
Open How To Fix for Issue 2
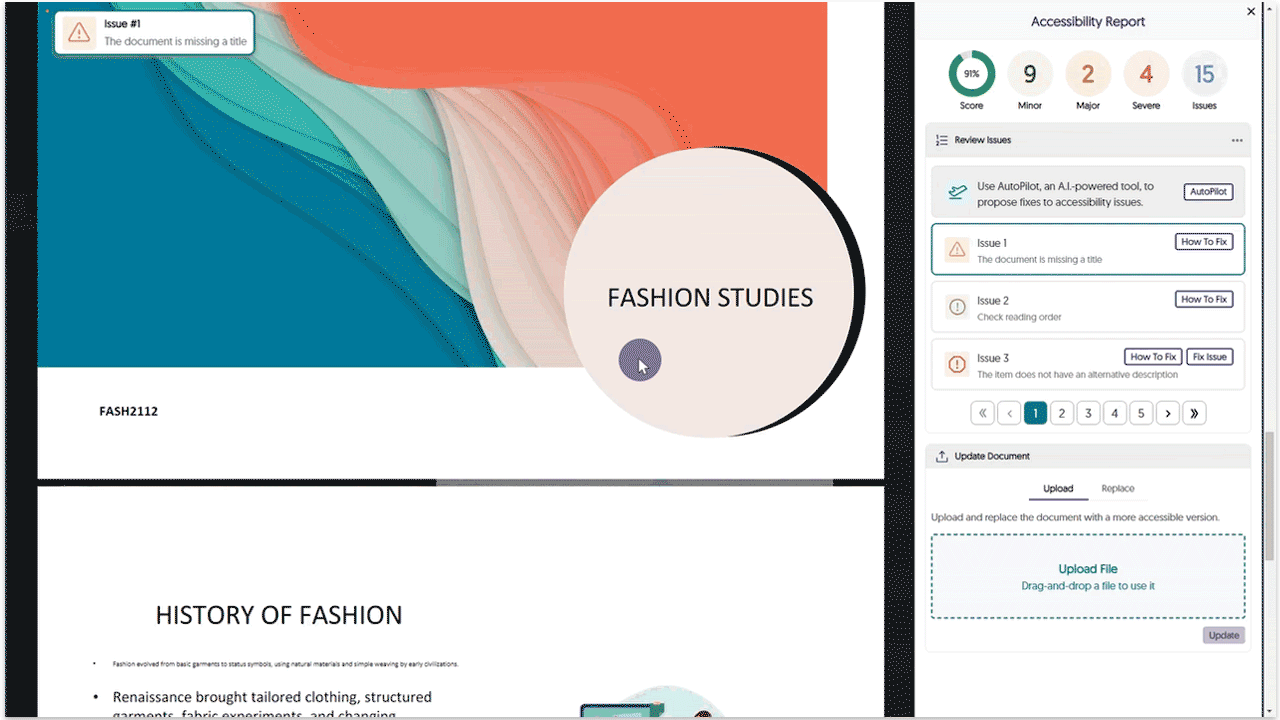(x=1203, y=299)
